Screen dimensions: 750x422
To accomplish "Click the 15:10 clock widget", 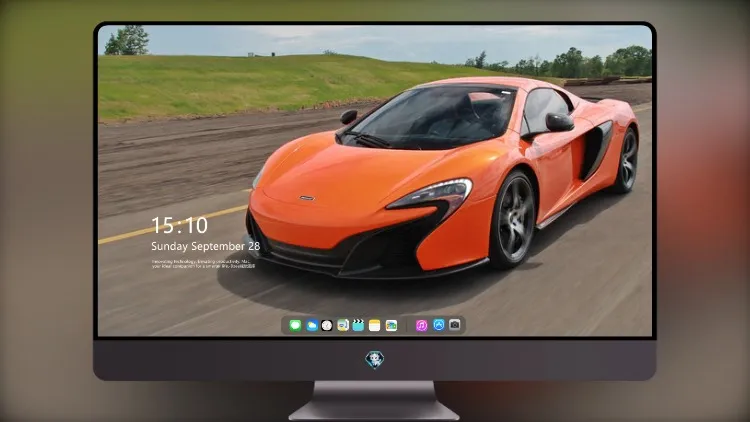I will (179, 225).
